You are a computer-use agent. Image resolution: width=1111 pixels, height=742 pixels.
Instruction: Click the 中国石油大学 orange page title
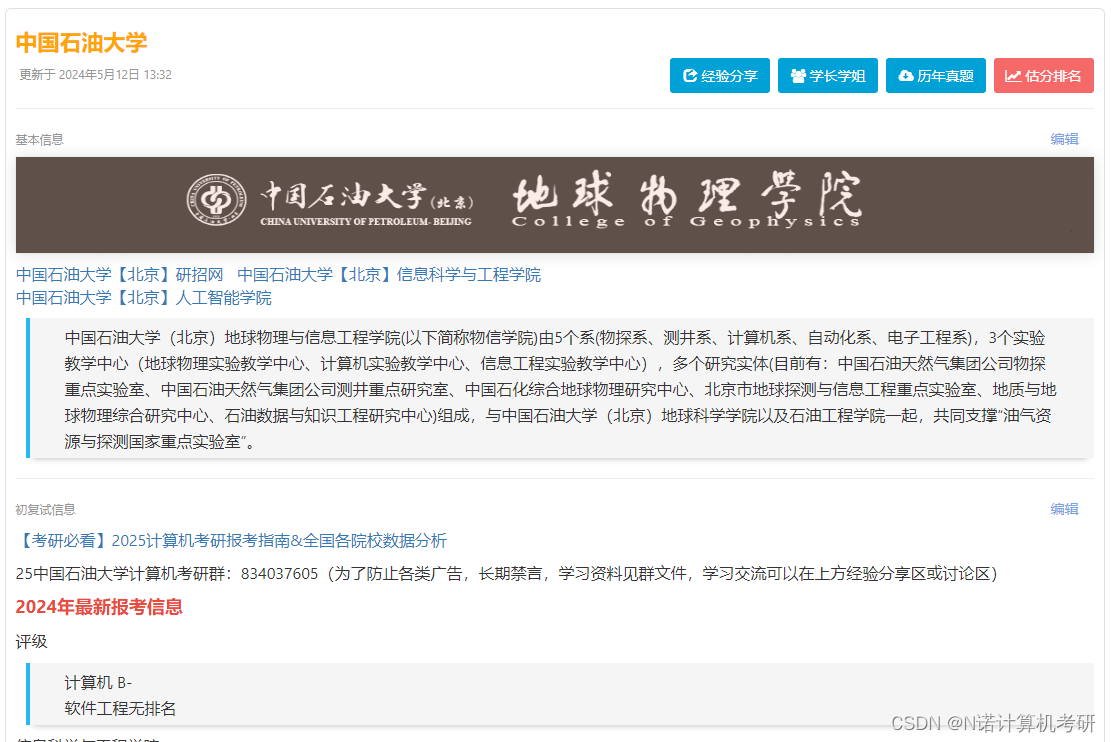(x=81, y=43)
